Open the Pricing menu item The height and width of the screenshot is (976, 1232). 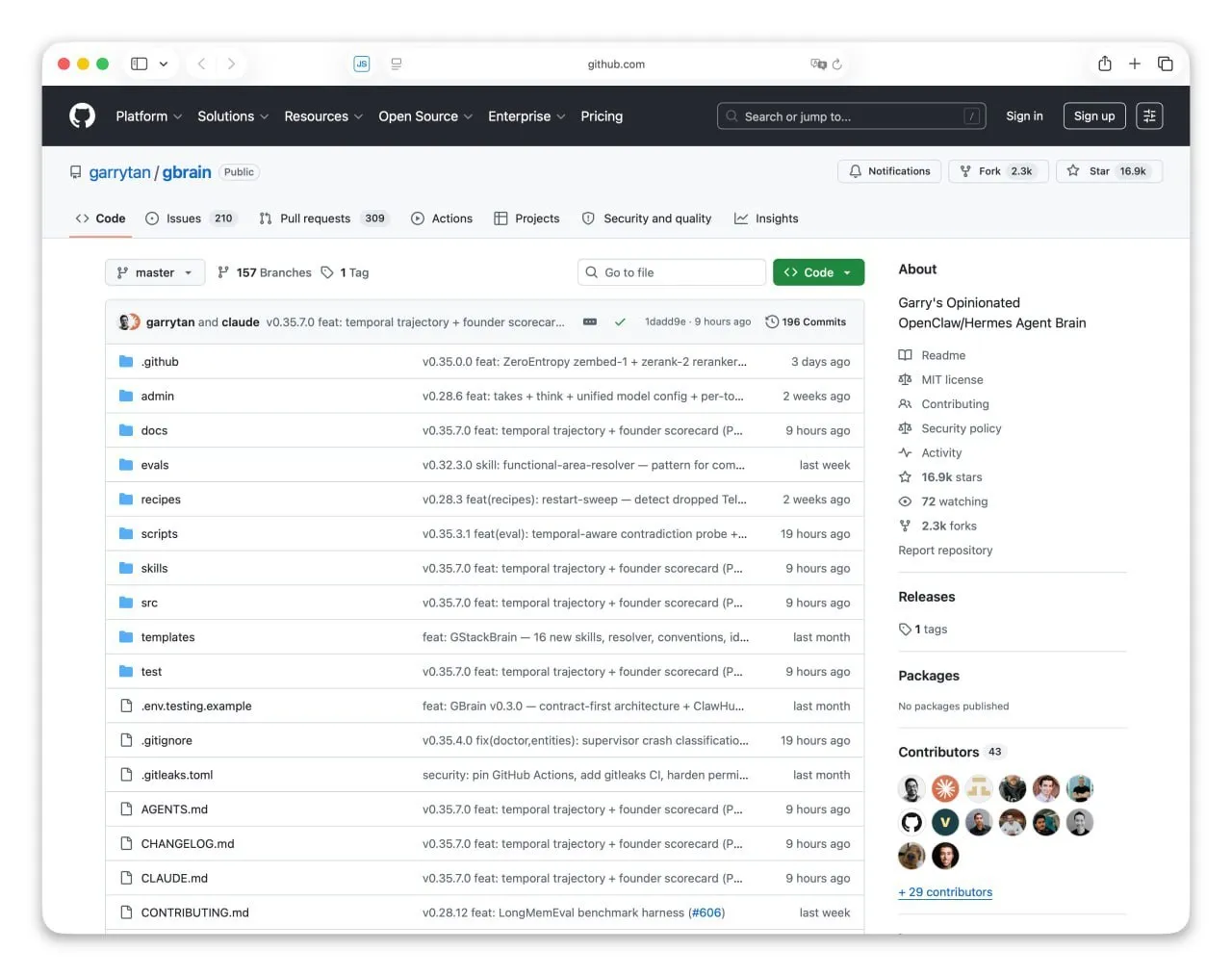[x=602, y=116]
